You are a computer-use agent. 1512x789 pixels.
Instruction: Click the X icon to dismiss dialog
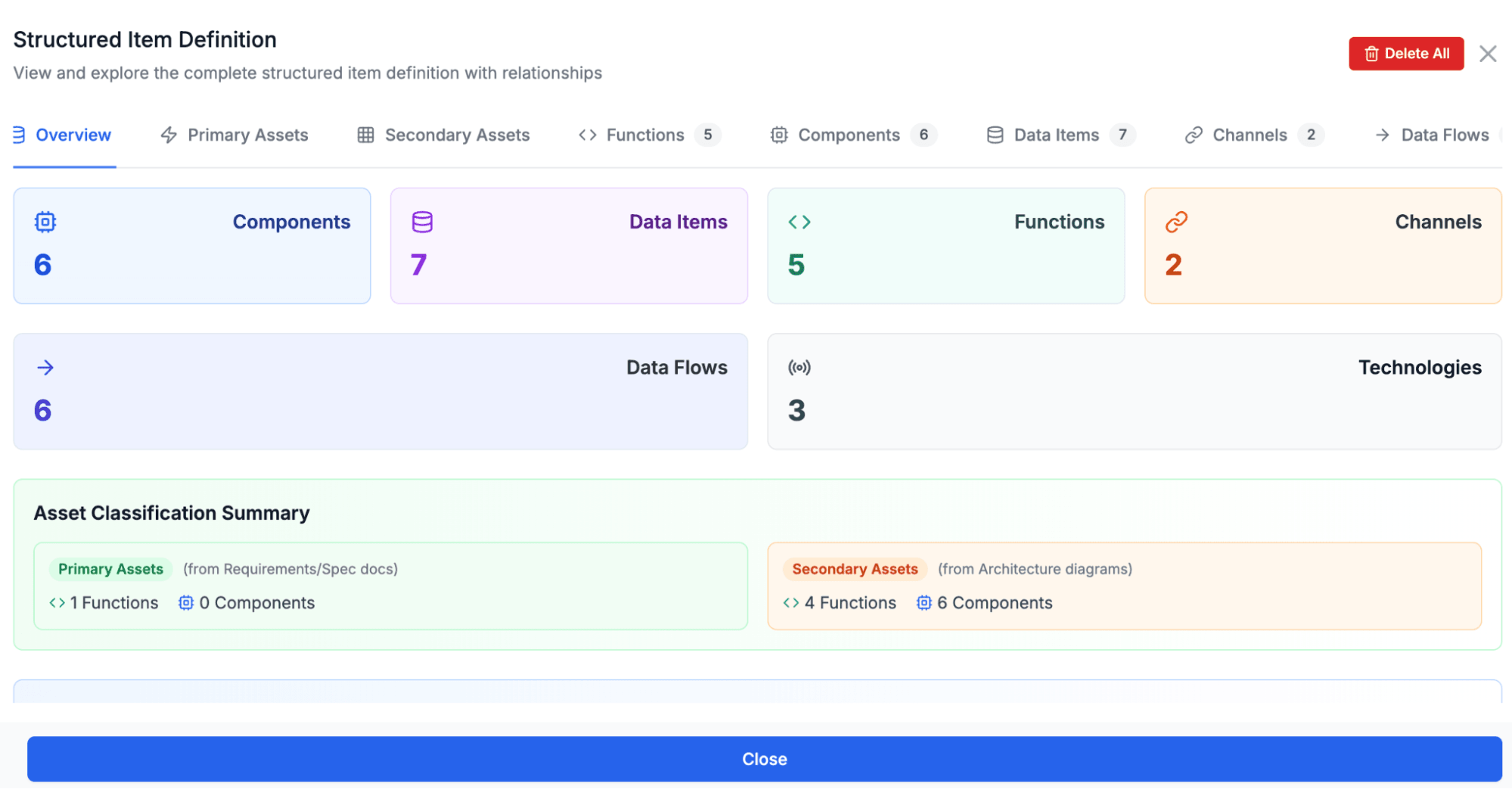pos(1488,54)
